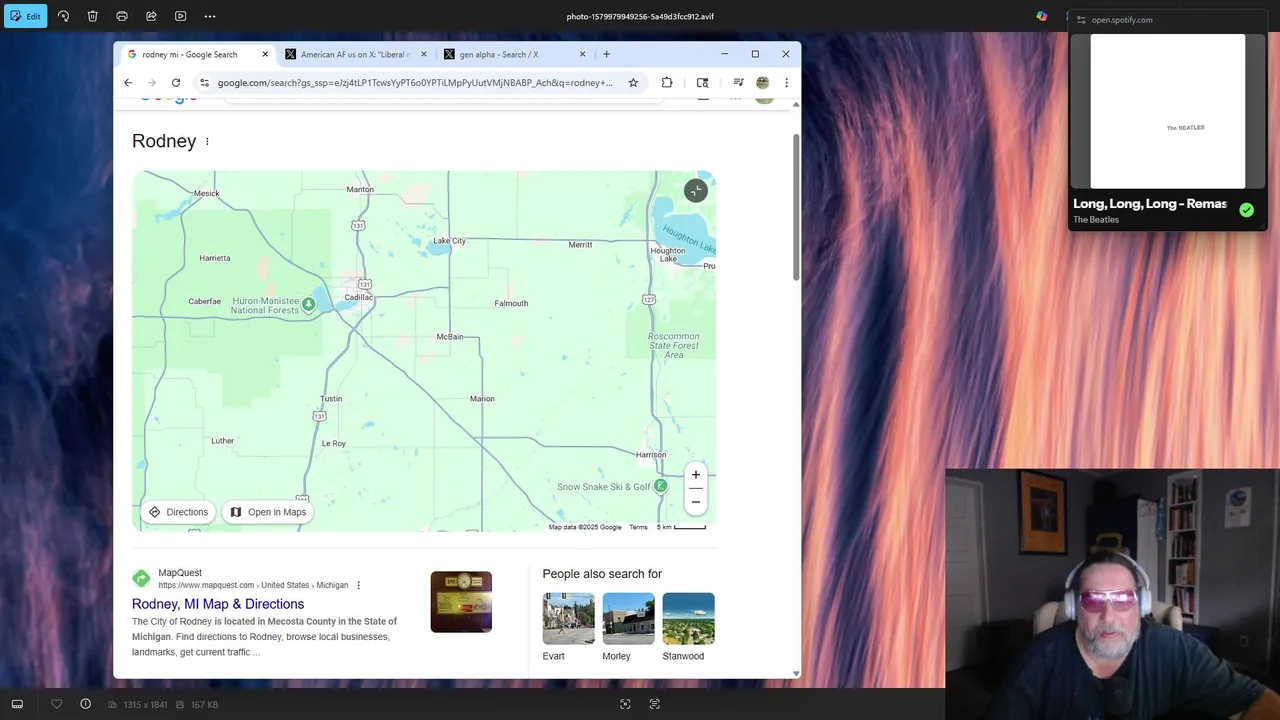
Task: Click the Edit button in Photos toolbar
Action: click(25, 16)
